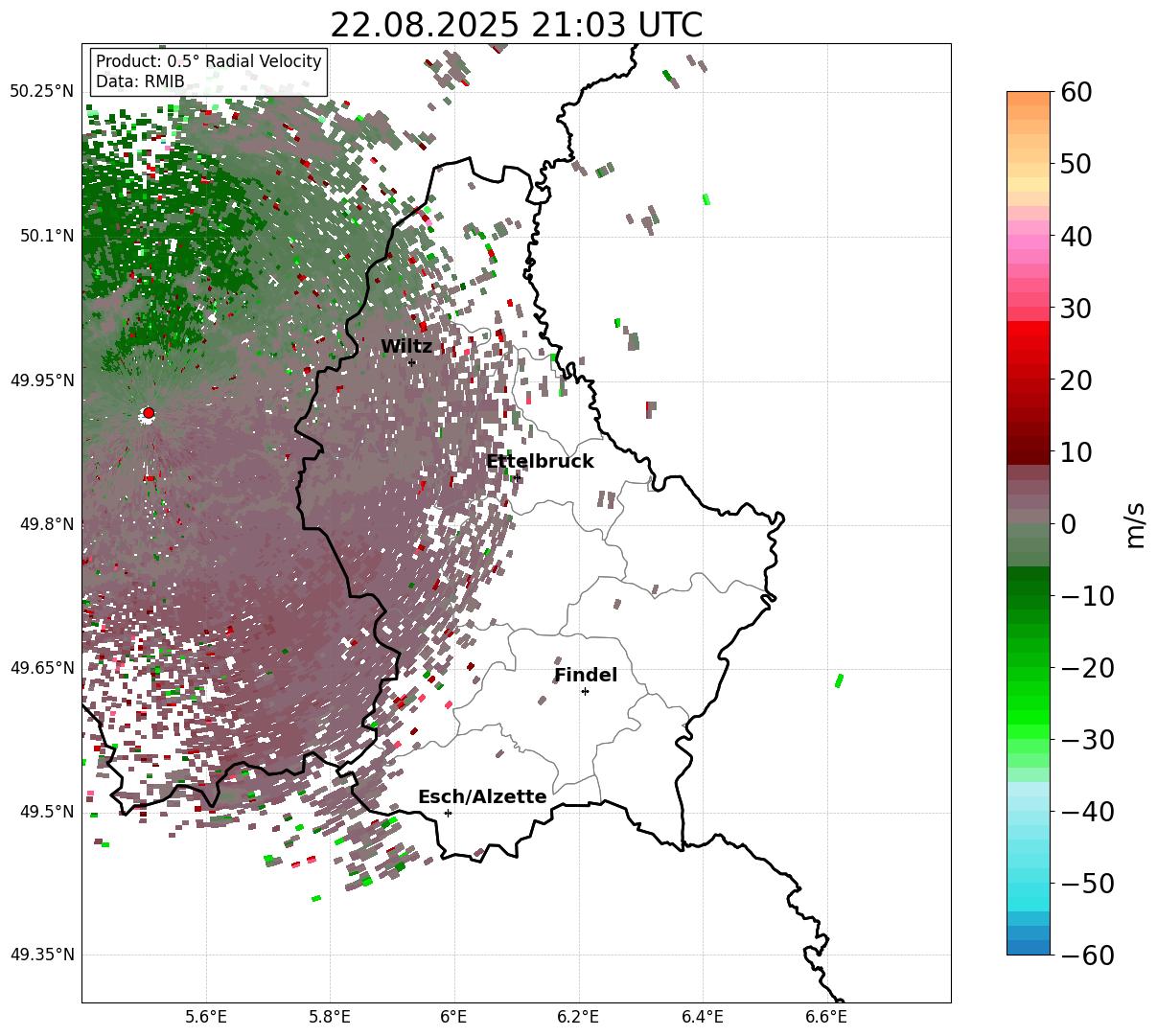Screen dimensions: 1157x1036
Task: Click the cross marker below Esch/Alzette
Action: [x=448, y=813]
